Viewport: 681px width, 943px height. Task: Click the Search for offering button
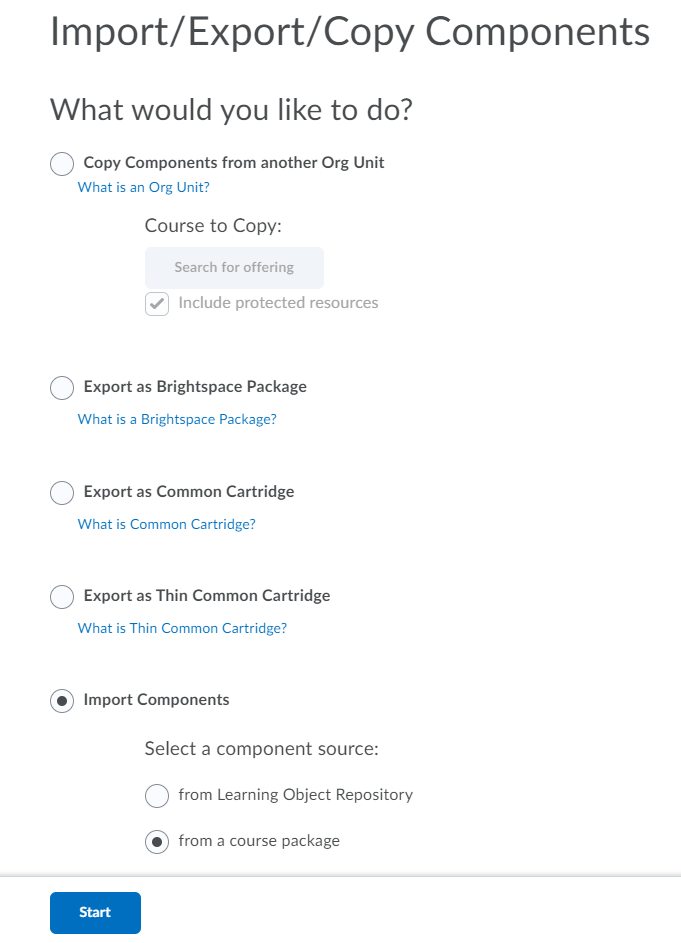coord(234,268)
